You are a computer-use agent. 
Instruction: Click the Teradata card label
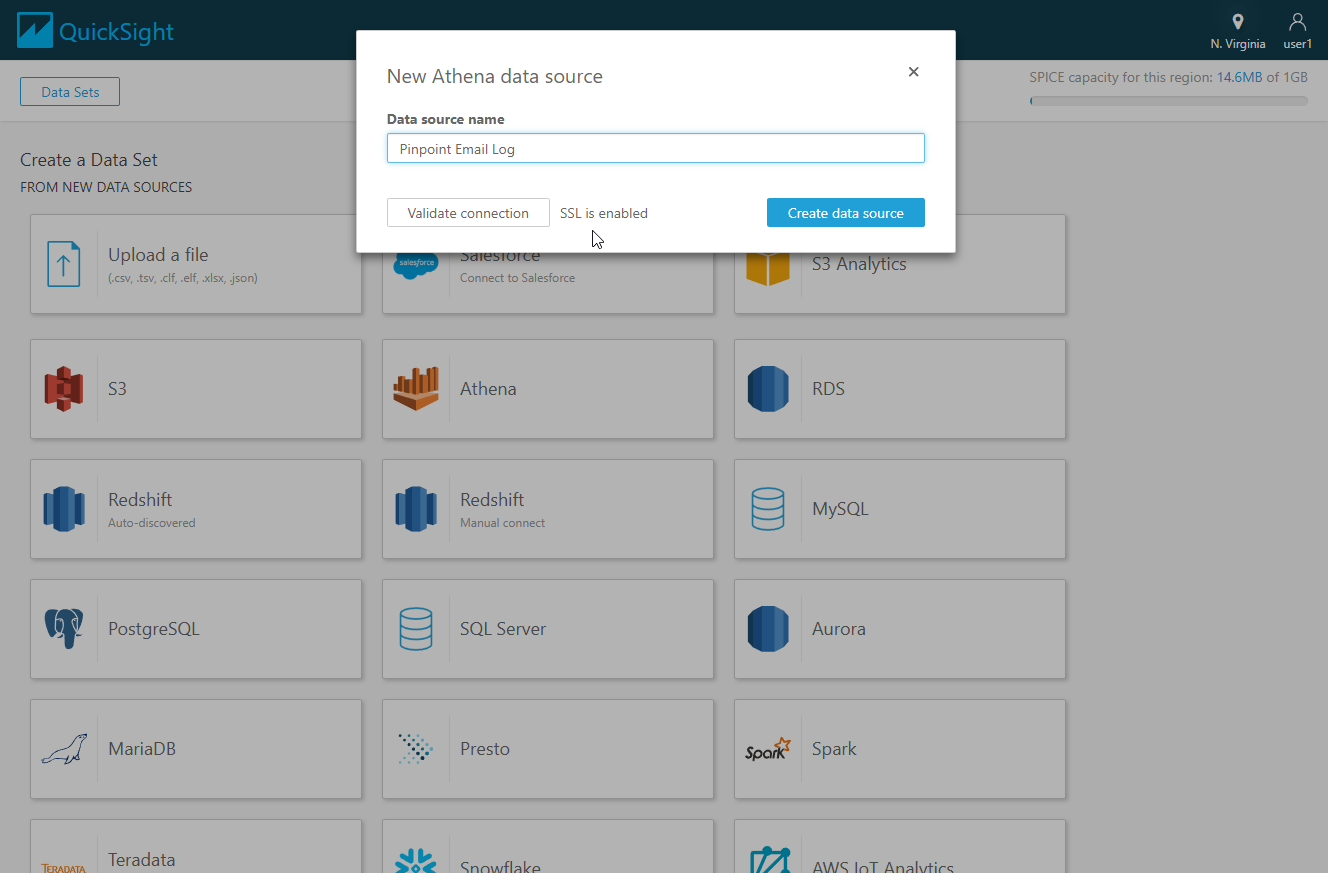pos(142,860)
